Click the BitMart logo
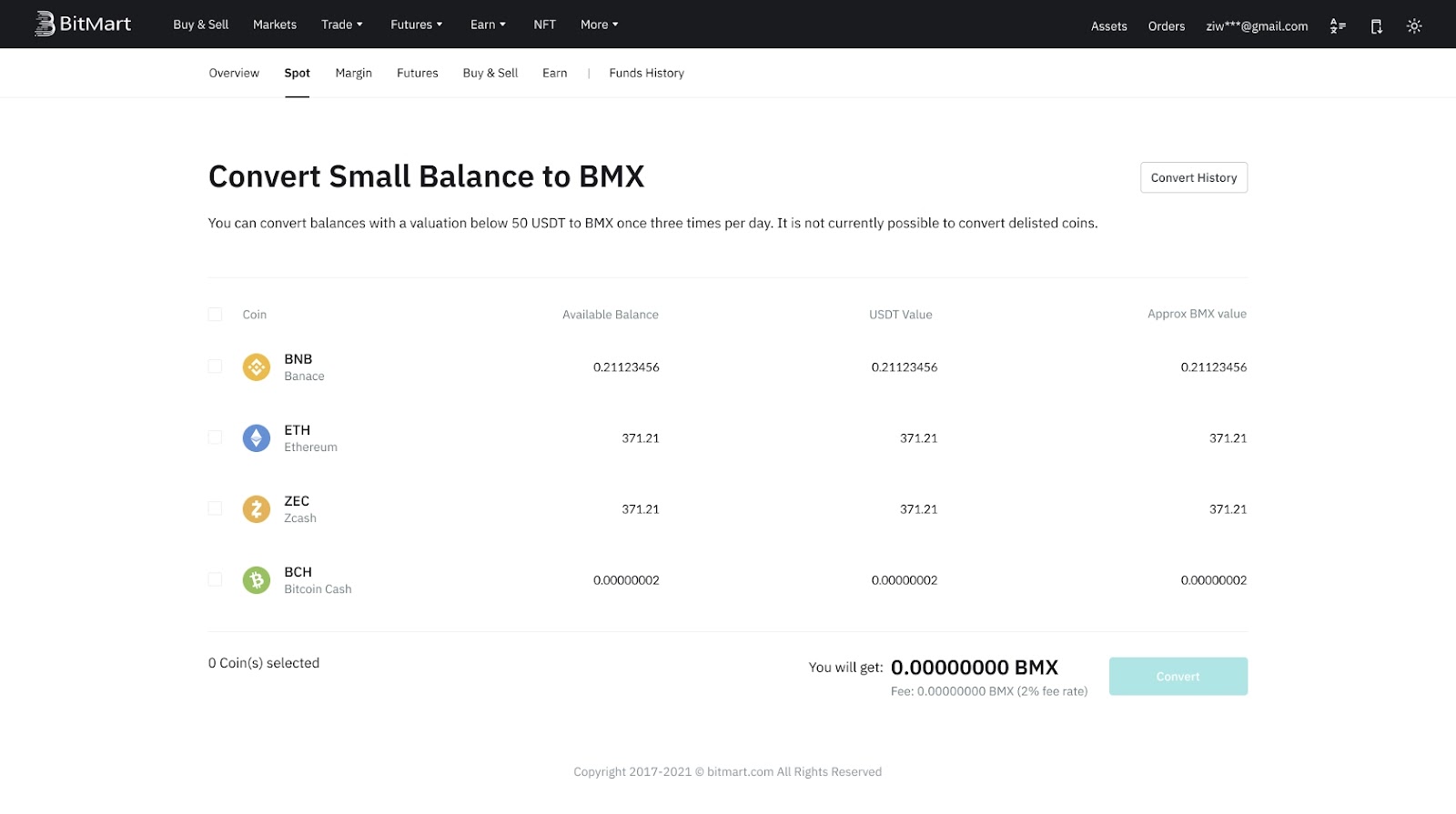 (x=83, y=24)
